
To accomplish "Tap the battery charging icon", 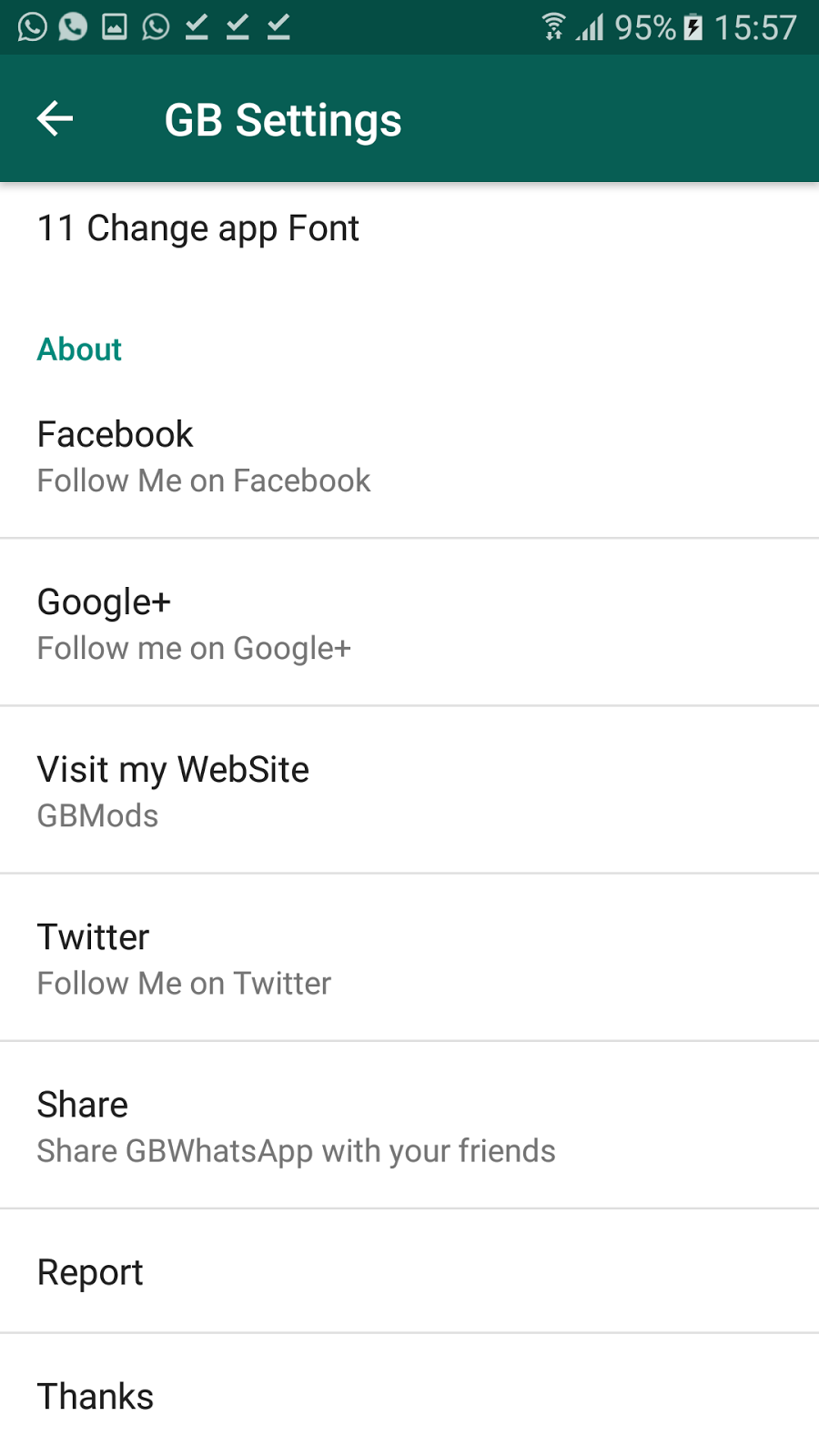I will 693,27.
